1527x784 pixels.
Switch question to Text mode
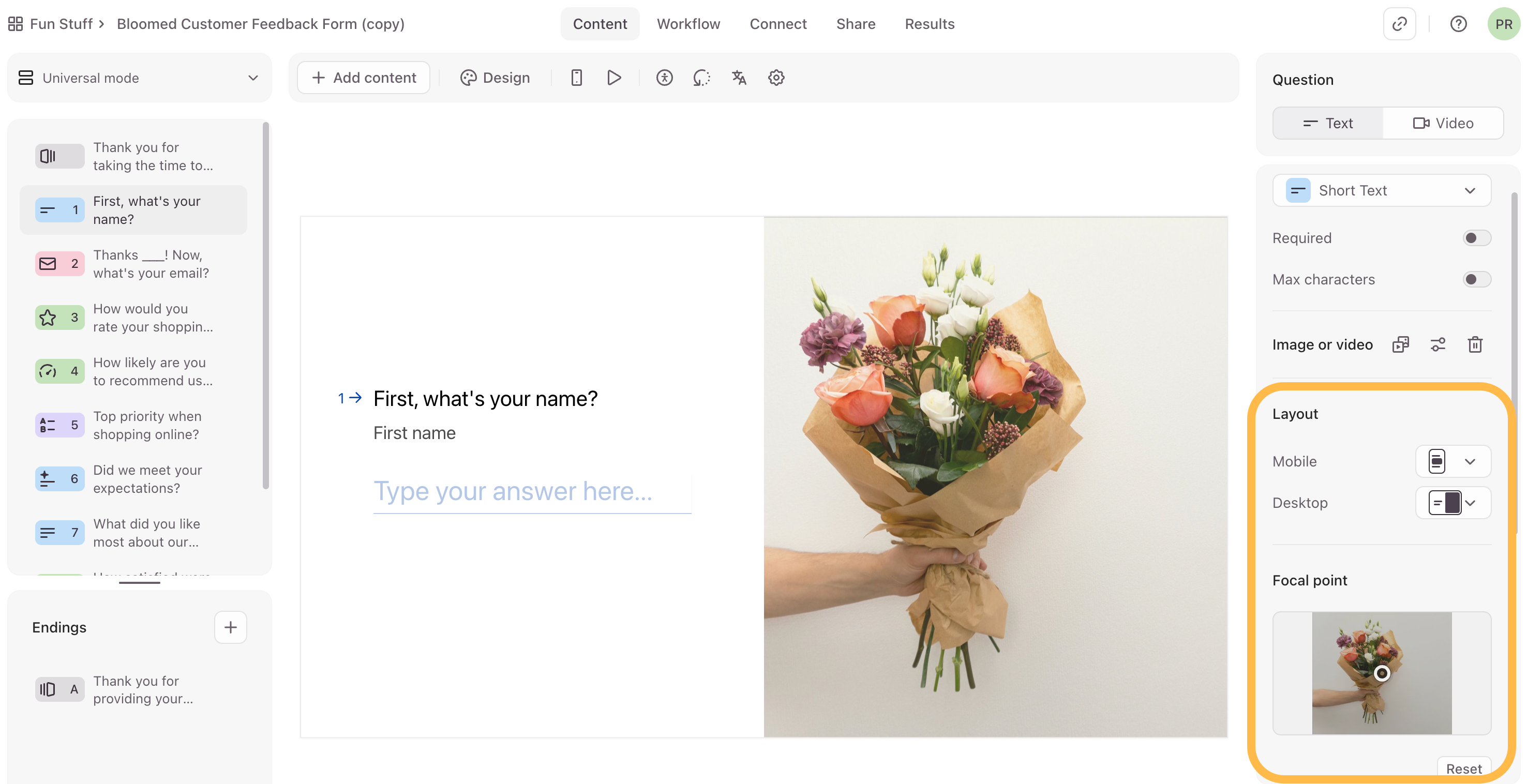tap(1328, 123)
